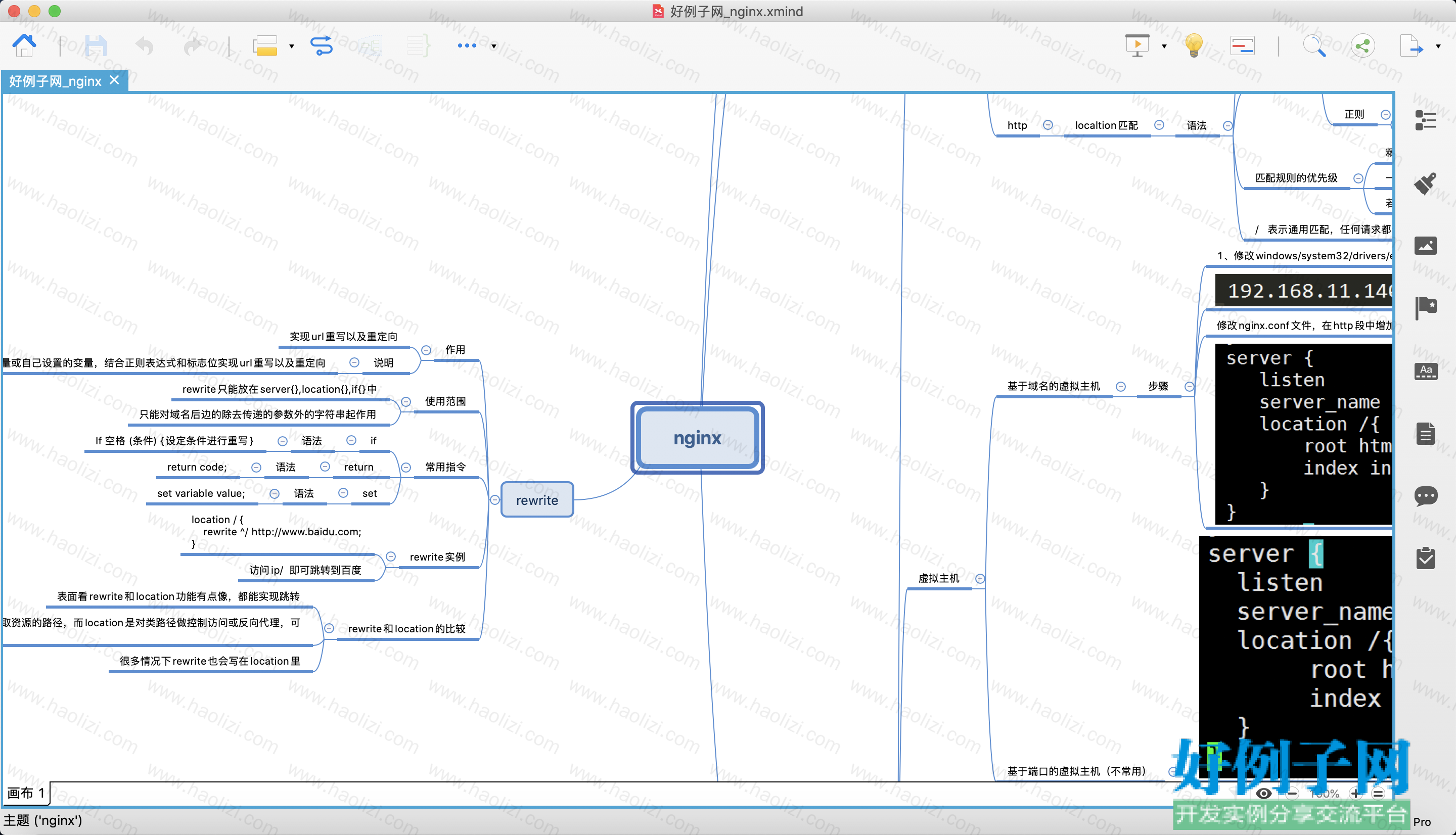Viewport: 1456px width, 835px height.
Task: Zoom out with the minus button
Action: pyautogui.click(x=1293, y=794)
